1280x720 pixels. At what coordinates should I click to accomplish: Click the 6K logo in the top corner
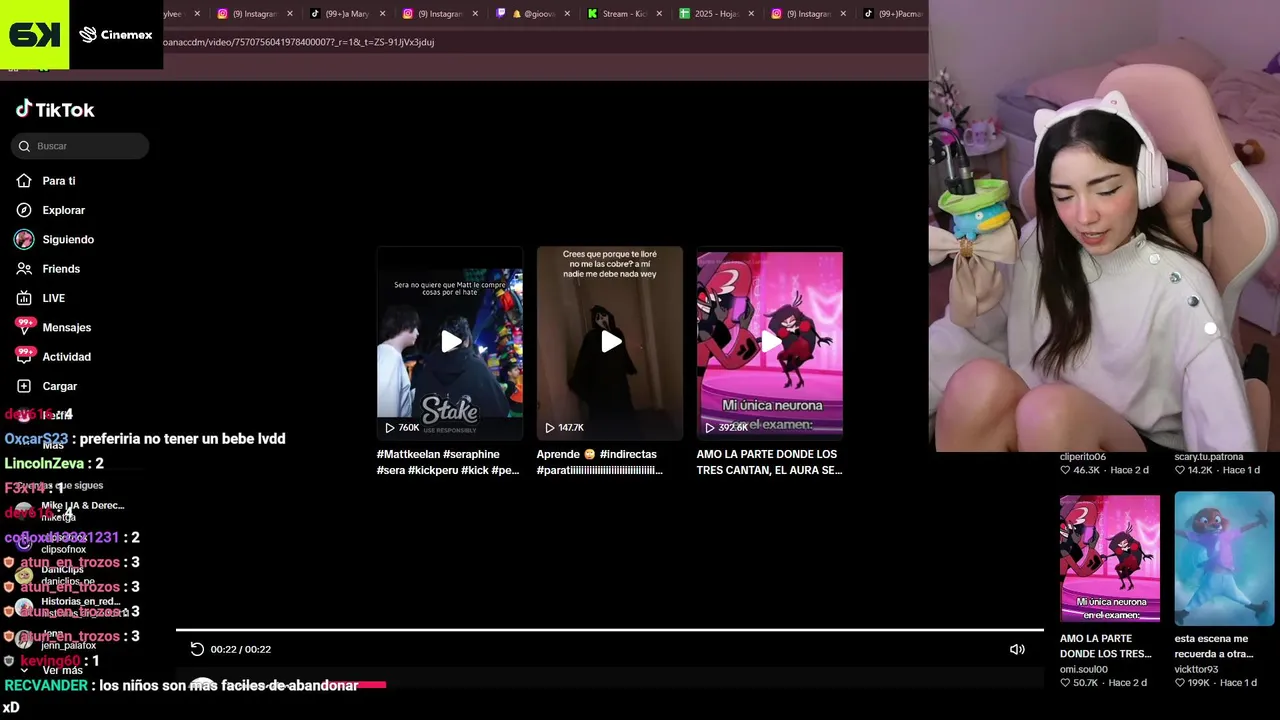34,35
